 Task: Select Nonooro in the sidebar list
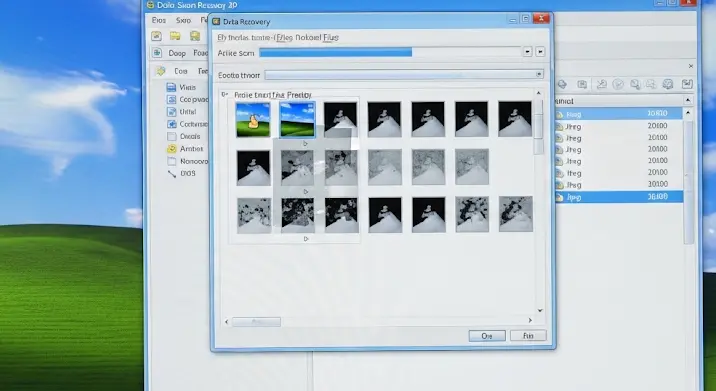194,161
